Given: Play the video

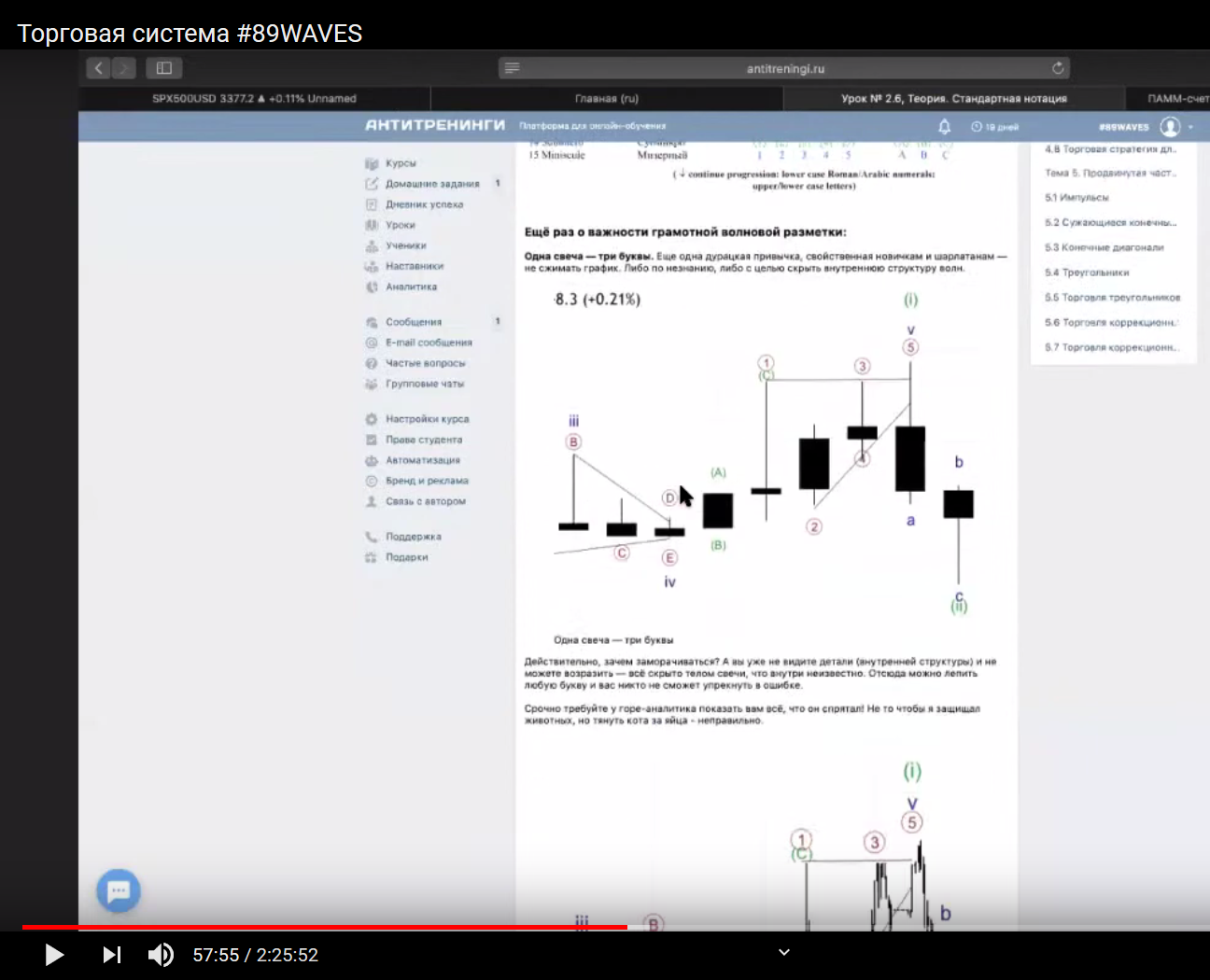Looking at the screenshot, I should pyautogui.click(x=54, y=955).
